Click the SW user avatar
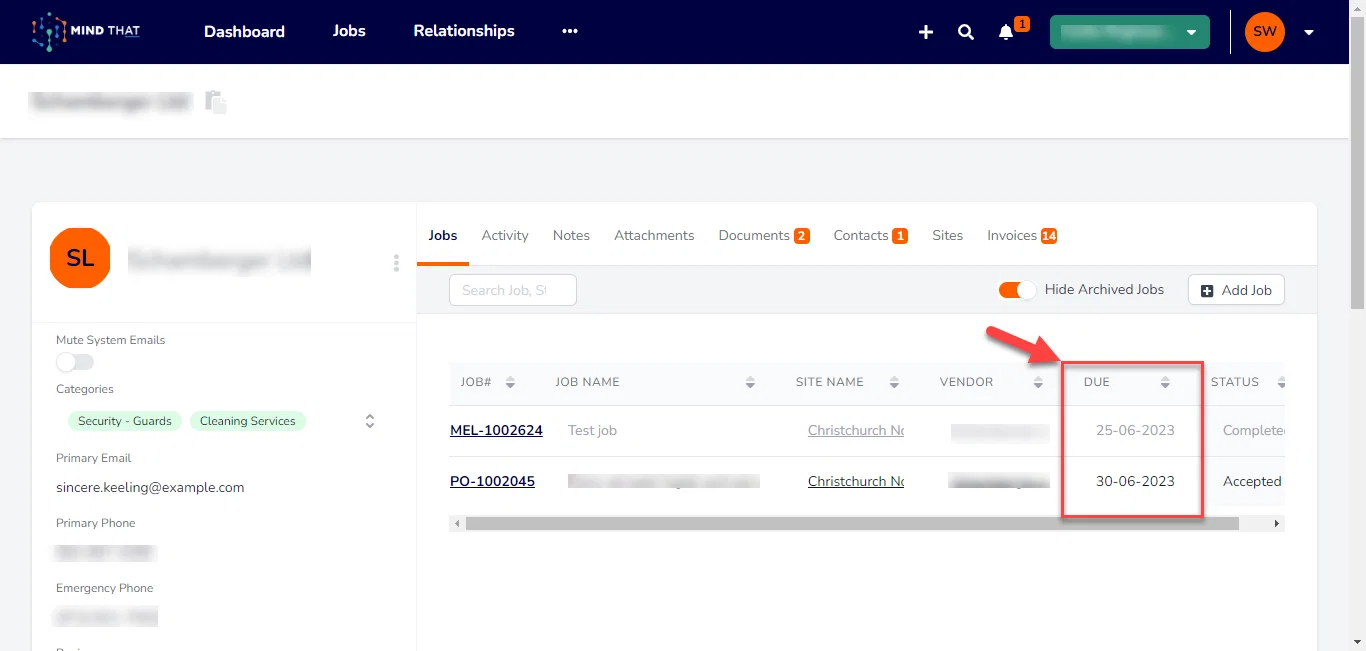This screenshot has width=1366, height=651. click(1265, 32)
